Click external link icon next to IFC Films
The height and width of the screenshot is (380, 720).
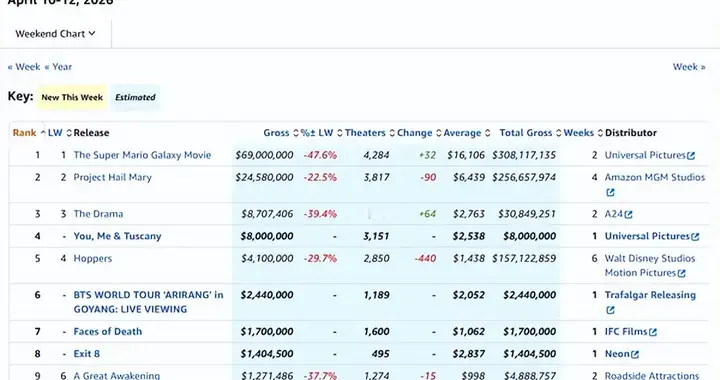[652, 332]
